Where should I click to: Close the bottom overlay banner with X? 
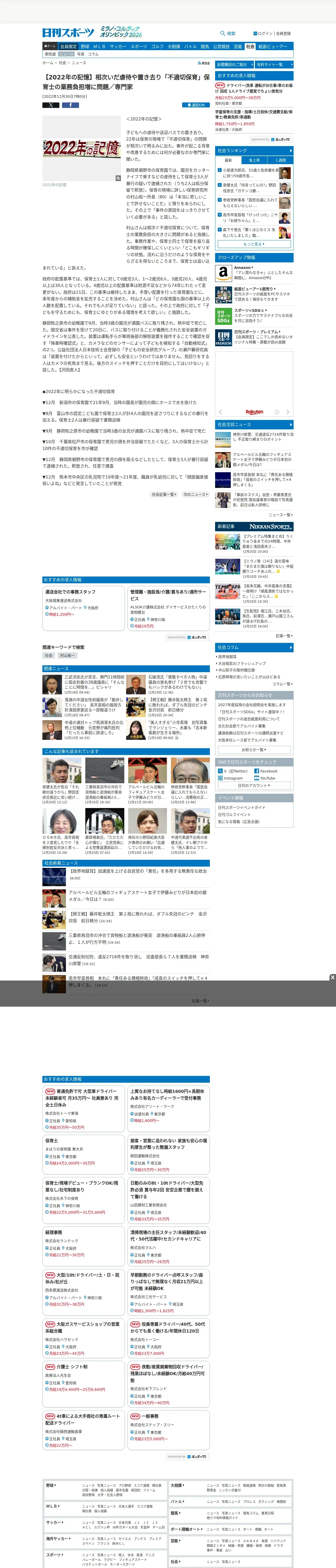pos(332,978)
